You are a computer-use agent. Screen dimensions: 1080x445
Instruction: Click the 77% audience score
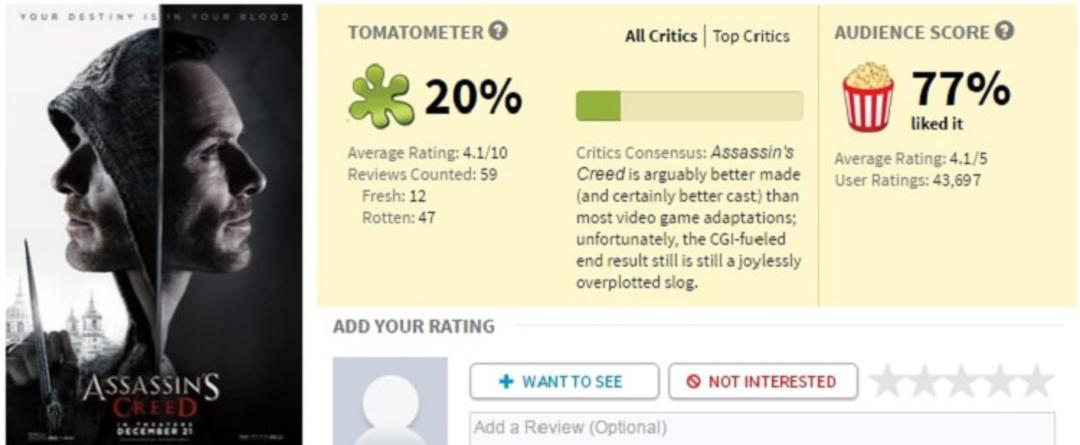pos(962,90)
